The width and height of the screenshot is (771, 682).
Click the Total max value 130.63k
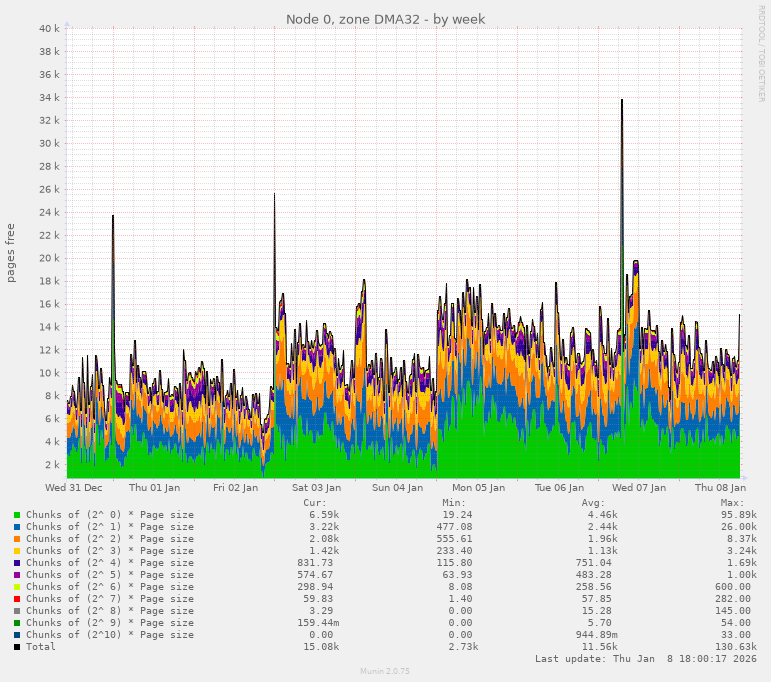pyautogui.click(x=736, y=647)
